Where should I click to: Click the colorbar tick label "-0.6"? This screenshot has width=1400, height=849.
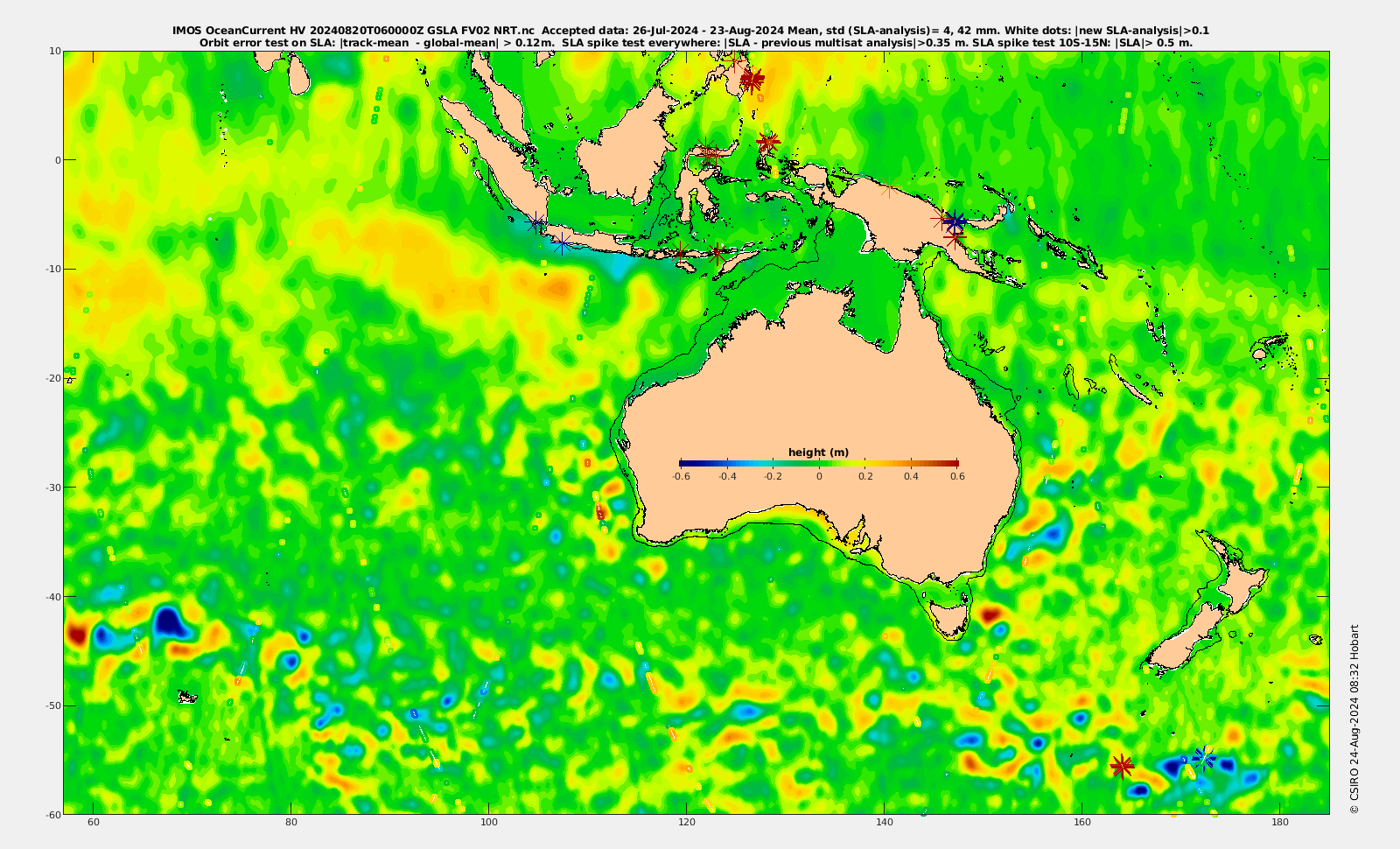pos(681,477)
